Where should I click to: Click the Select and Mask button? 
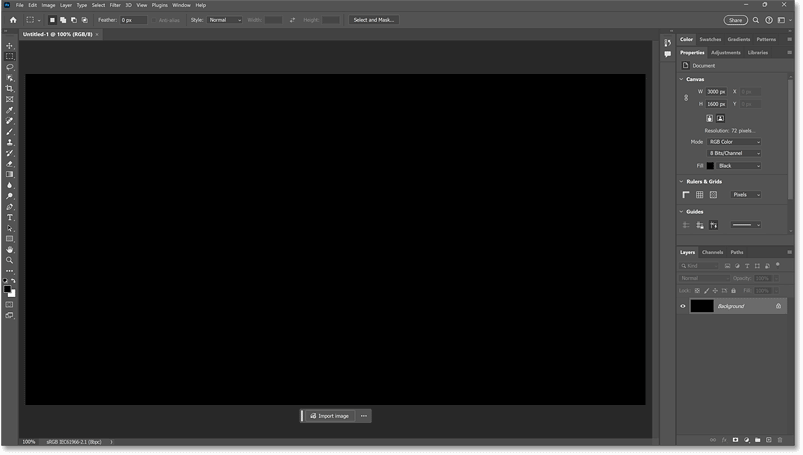[x=374, y=20]
